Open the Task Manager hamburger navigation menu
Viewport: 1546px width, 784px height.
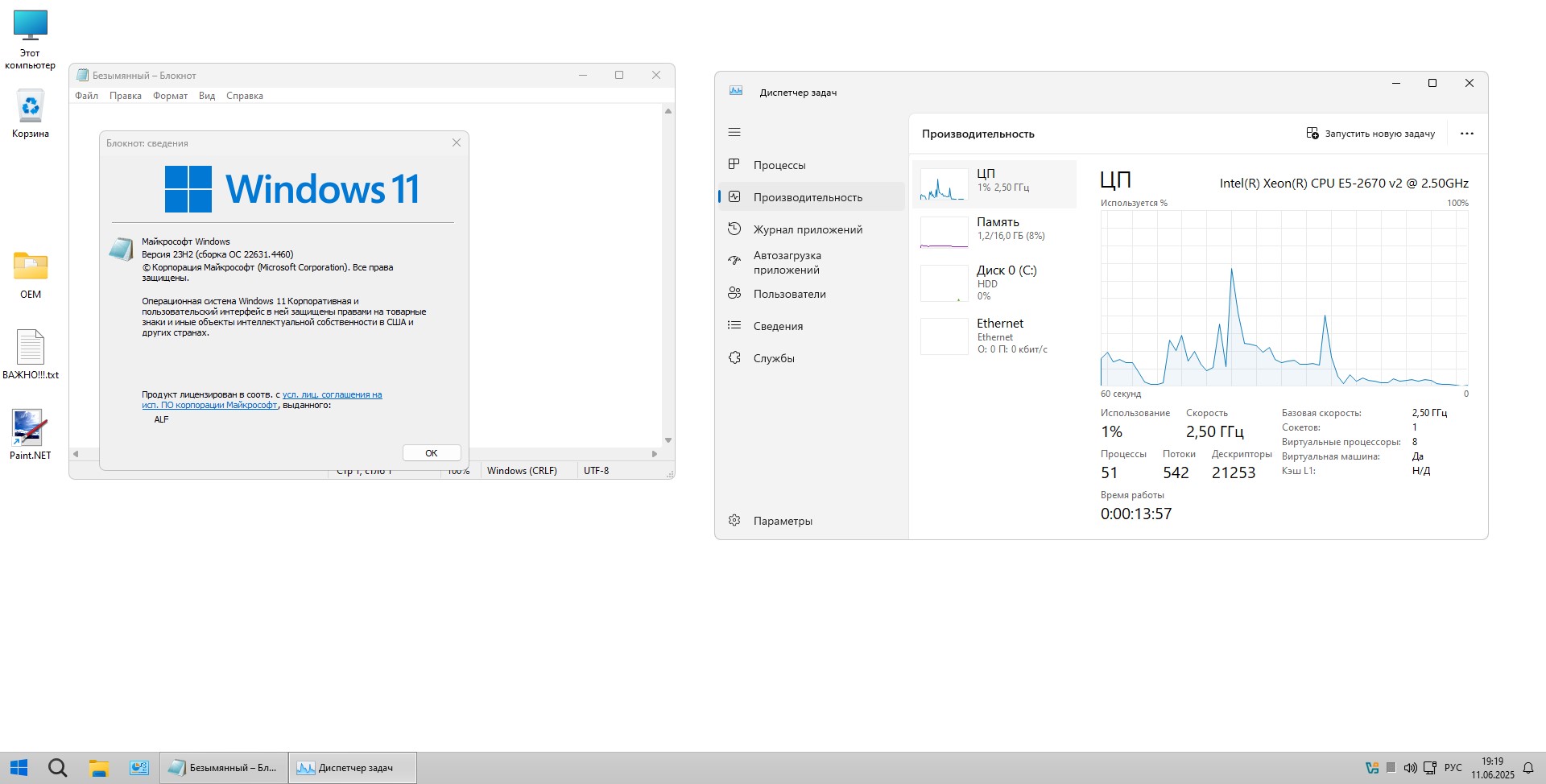(x=734, y=132)
